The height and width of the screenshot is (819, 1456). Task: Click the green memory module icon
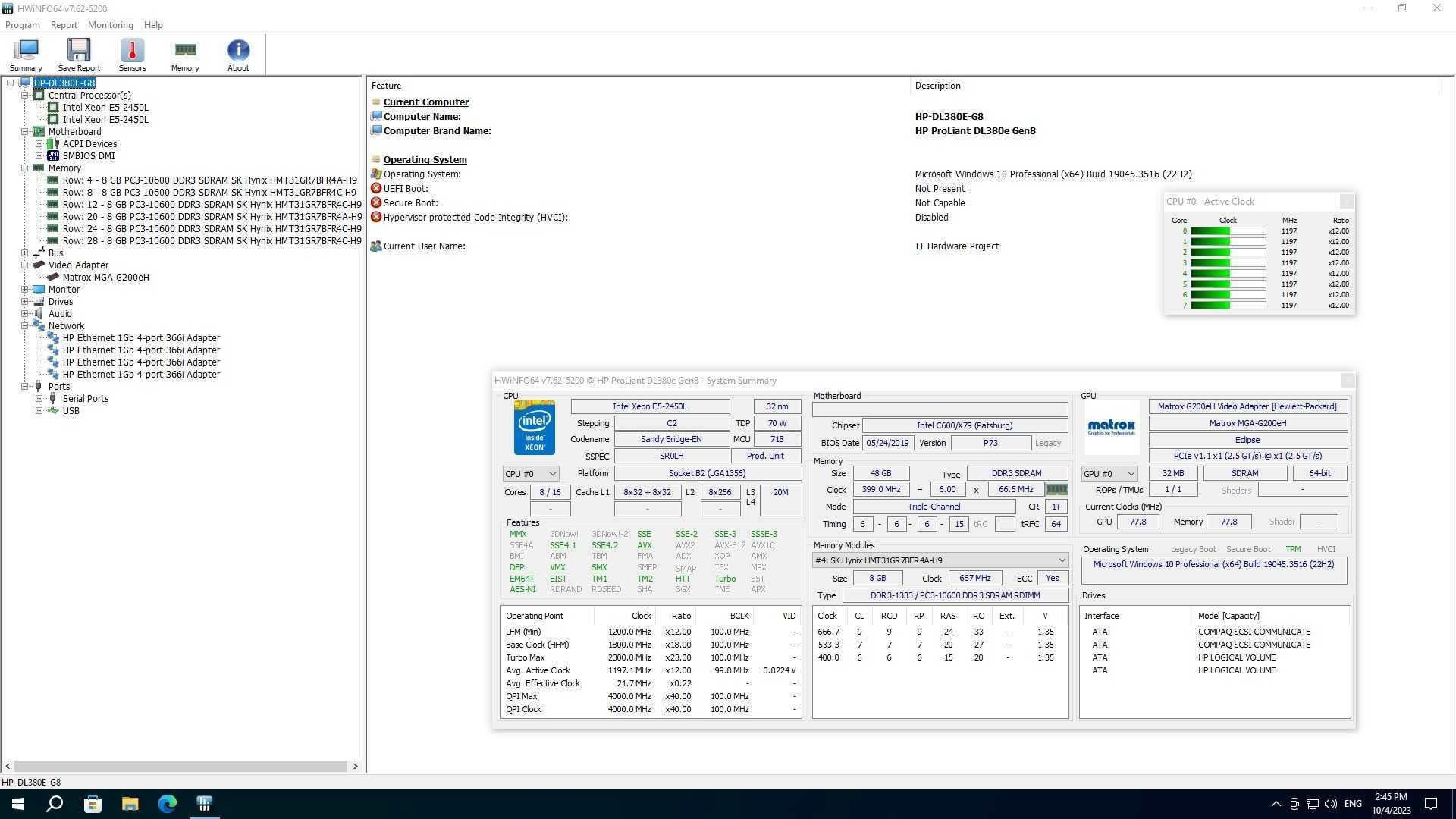(x=1056, y=490)
